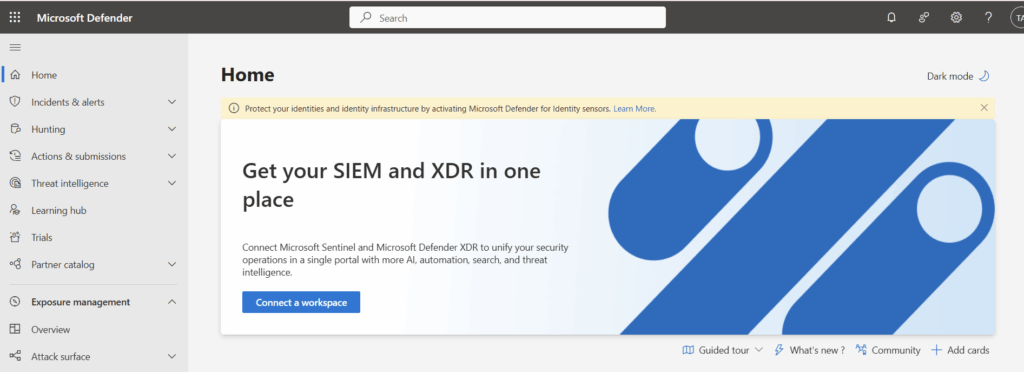
Task: Expand Partner catalog chevron
Action: point(172,264)
